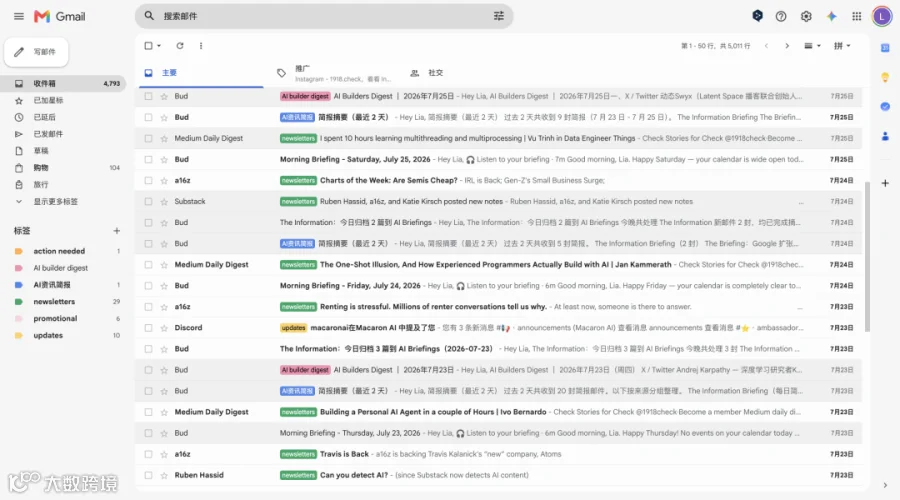Check the Can you detect AI row's neighbor One-Shot Illusion checkbox
The width and height of the screenshot is (900, 500).
pos(149,265)
